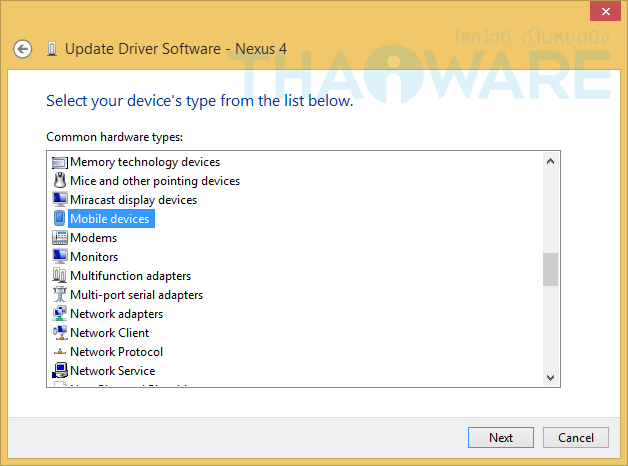Screen dimensions: 628x466
Task: Click the Network adapters icon
Action: [x=59, y=314]
